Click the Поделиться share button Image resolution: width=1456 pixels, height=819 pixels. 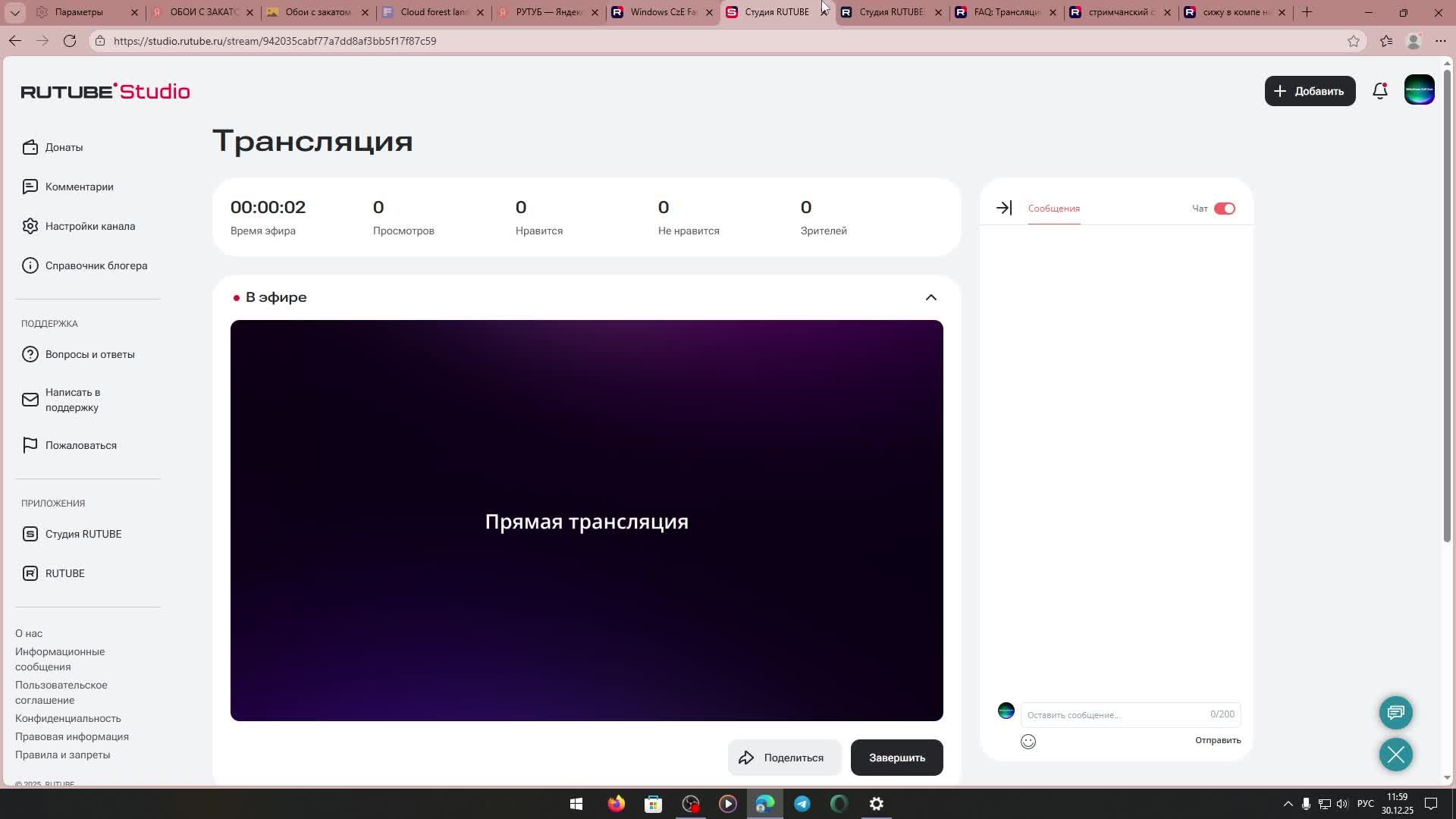tap(784, 758)
